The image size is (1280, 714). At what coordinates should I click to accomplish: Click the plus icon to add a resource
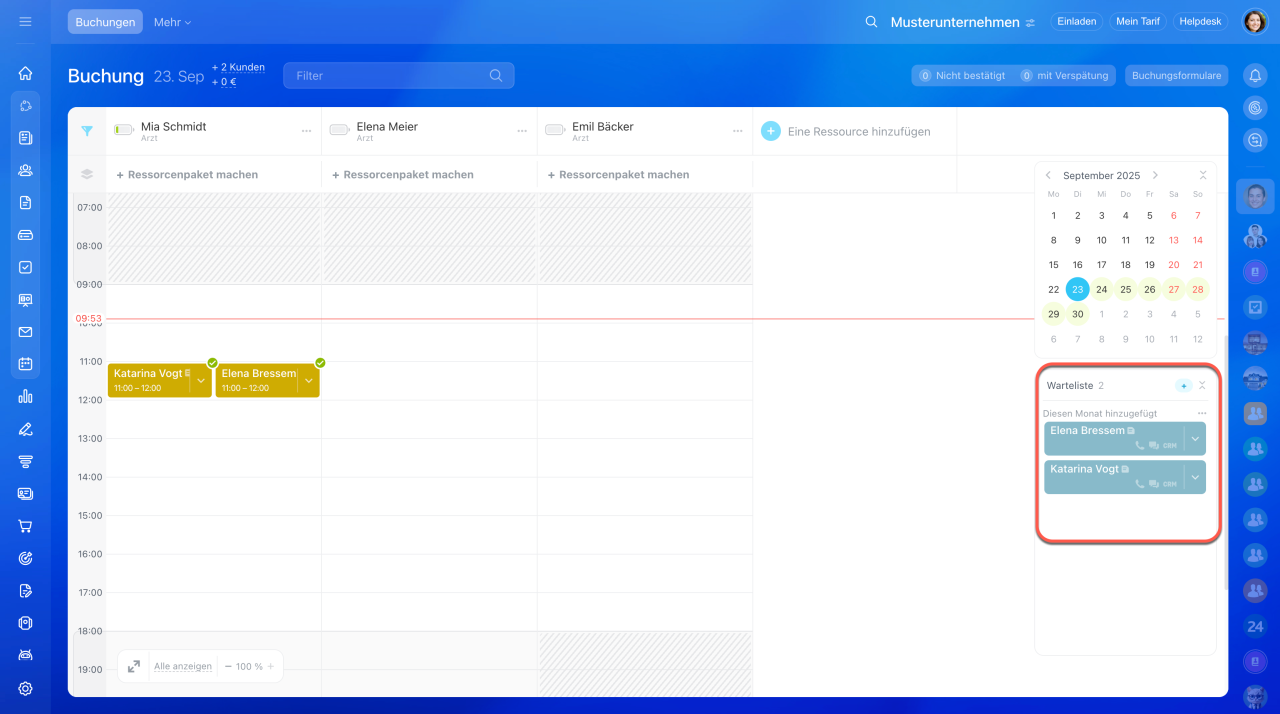pos(771,131)
